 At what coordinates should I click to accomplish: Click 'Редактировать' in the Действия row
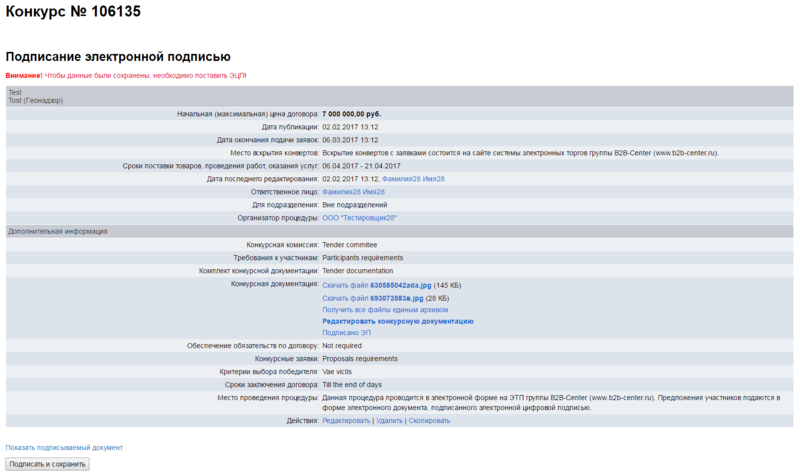coord(345,421)
